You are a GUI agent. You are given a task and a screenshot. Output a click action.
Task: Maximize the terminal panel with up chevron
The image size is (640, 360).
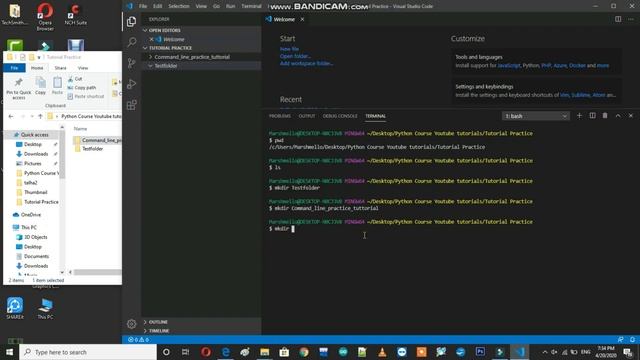click(x=618, y=116)
